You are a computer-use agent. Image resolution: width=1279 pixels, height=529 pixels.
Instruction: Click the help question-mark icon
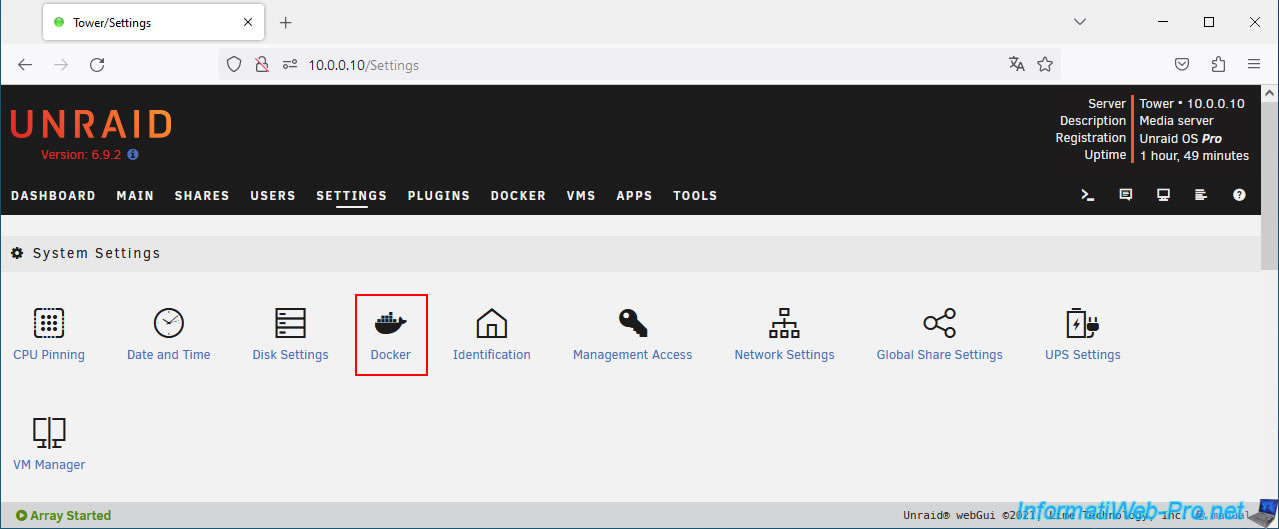1240,195
